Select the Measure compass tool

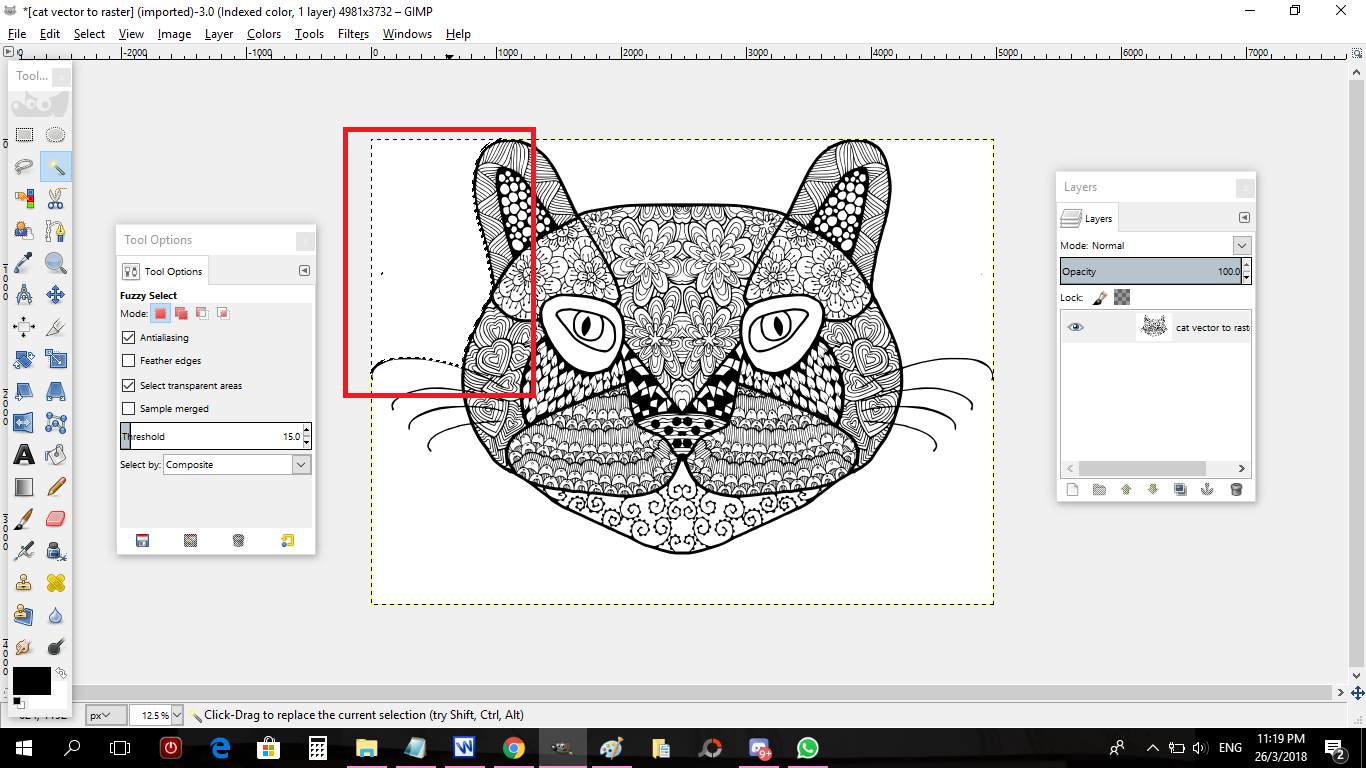[x=24, y=295]
